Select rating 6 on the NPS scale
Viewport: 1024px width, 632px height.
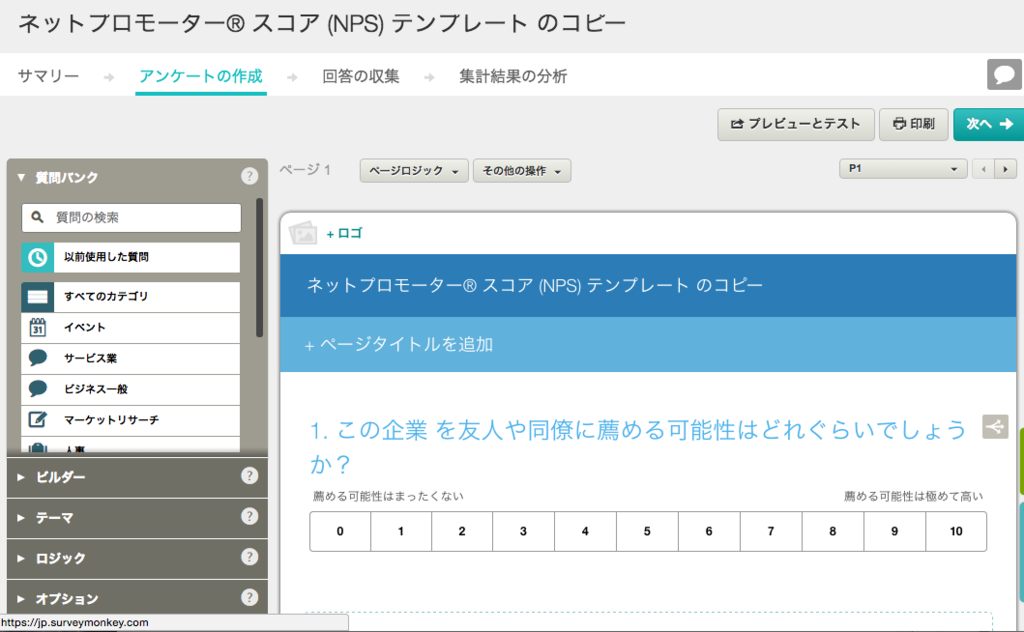(x=709, y=531)
